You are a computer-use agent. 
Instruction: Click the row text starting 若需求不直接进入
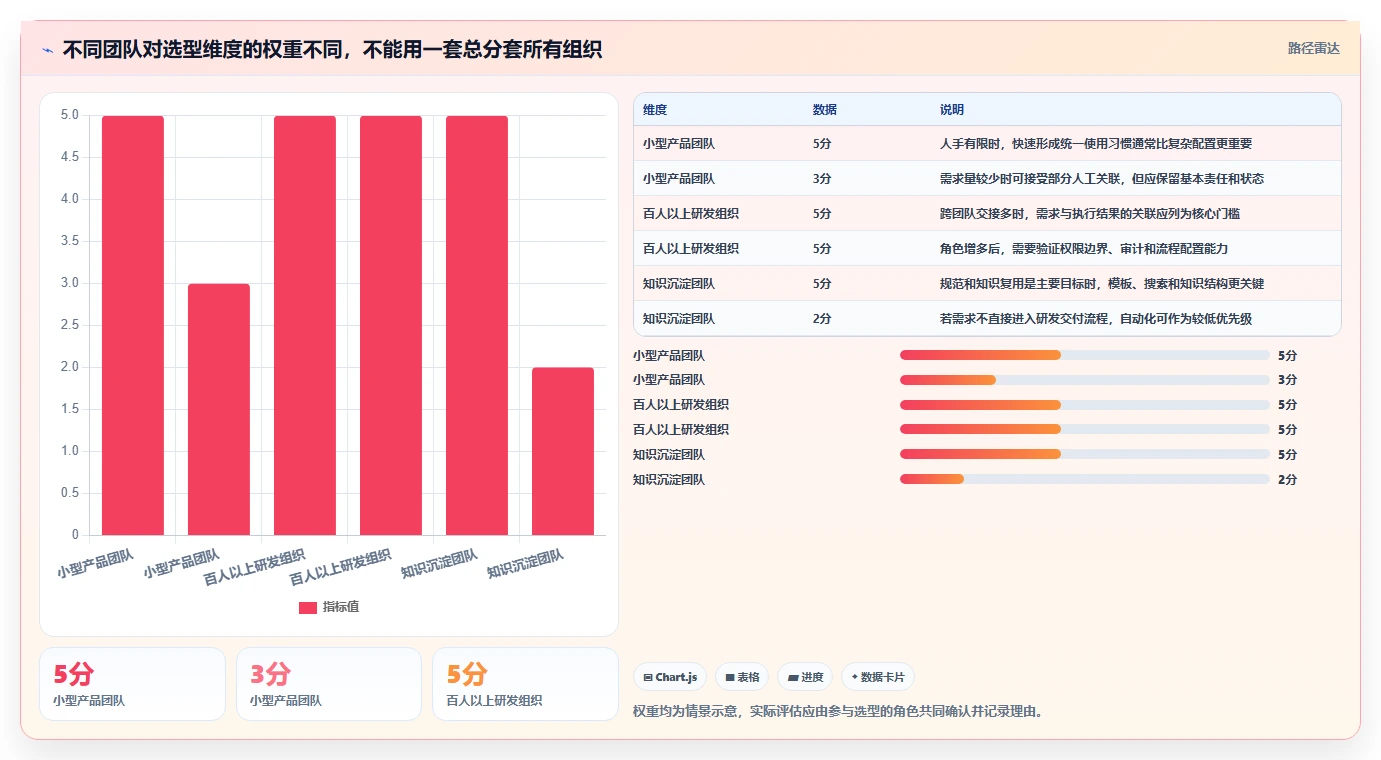1096,319
